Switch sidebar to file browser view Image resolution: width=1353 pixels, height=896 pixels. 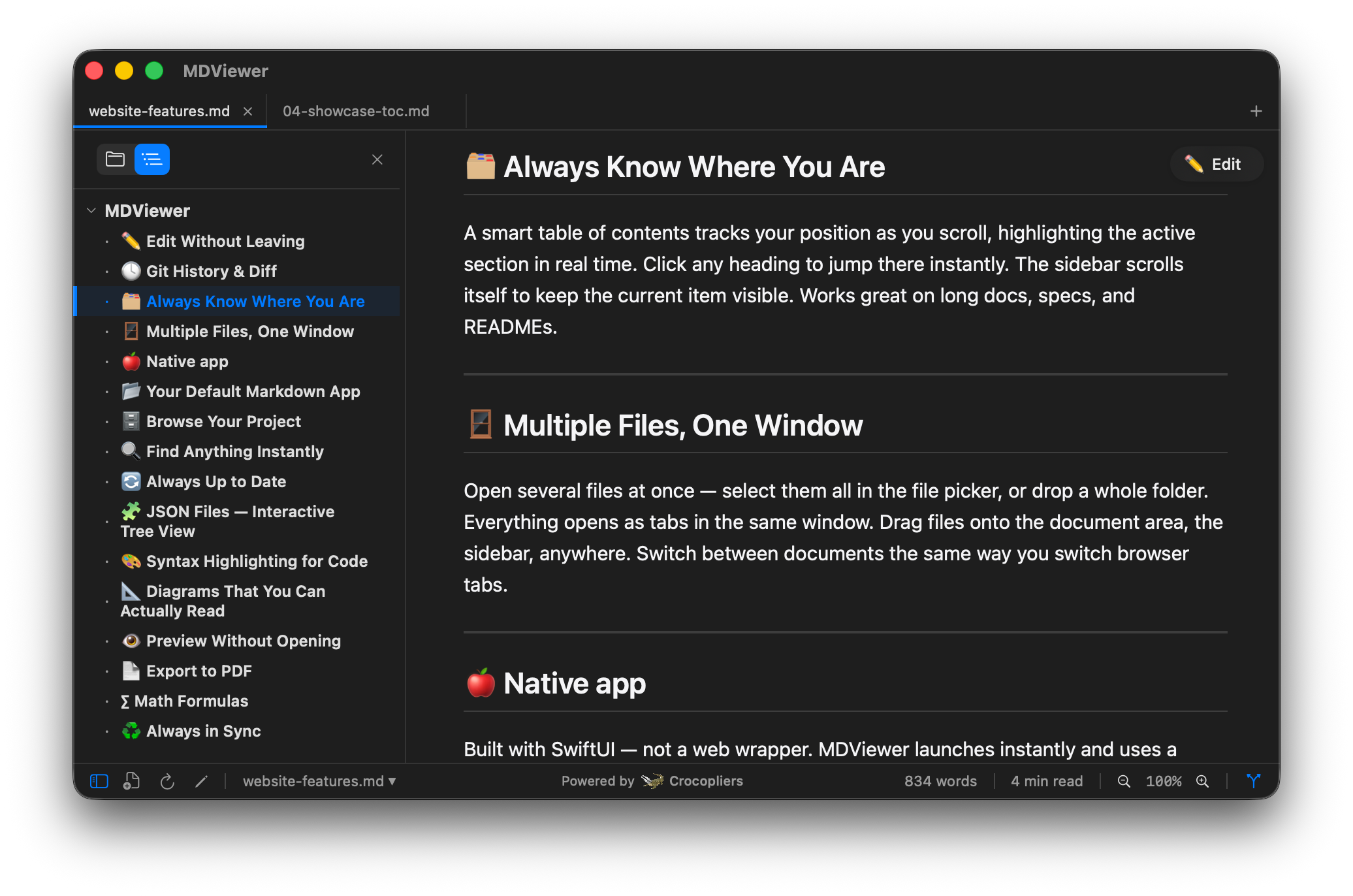116,159
